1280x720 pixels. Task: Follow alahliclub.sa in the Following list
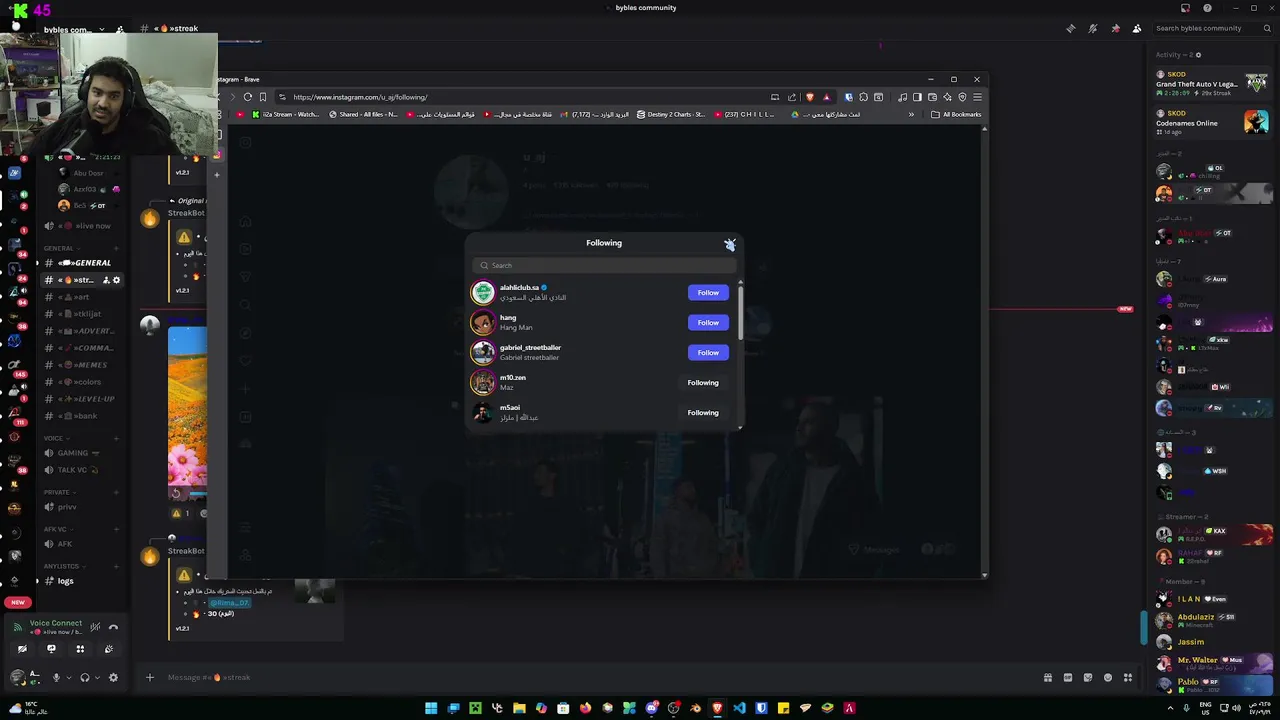coord(708,292)
